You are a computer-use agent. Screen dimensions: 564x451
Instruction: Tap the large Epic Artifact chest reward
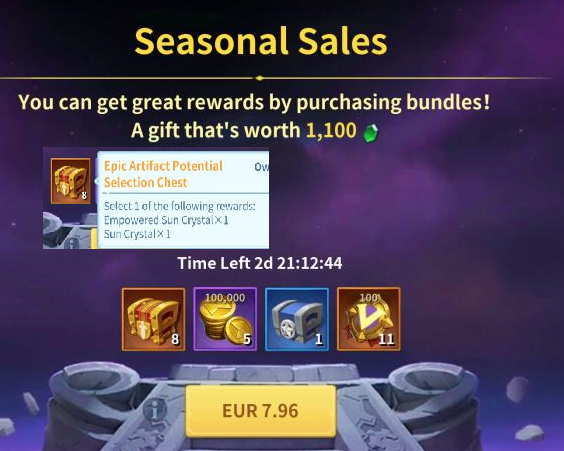pos(154,319)
